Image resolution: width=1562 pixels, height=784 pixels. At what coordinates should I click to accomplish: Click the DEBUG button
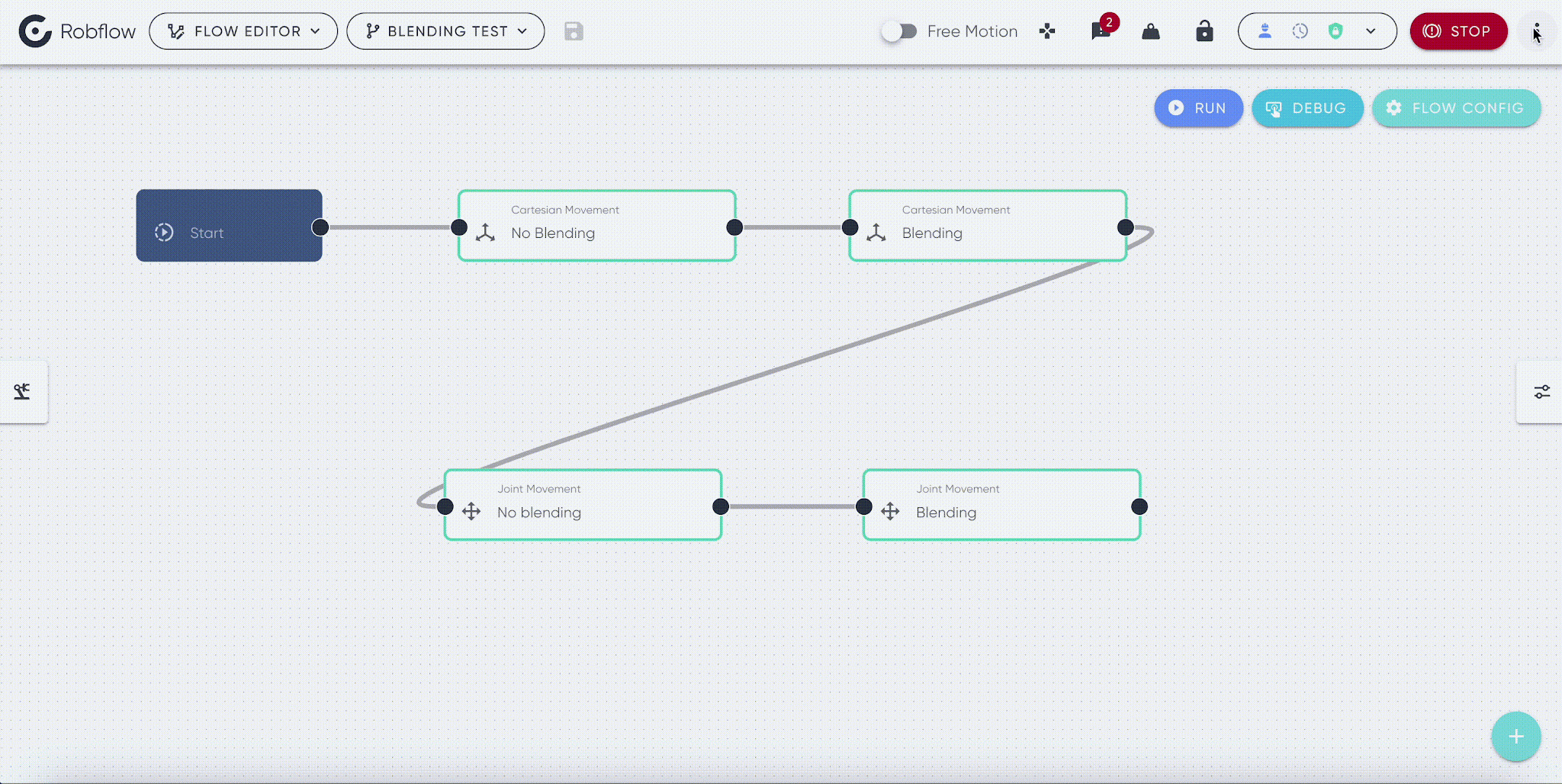click(1307, 108)
